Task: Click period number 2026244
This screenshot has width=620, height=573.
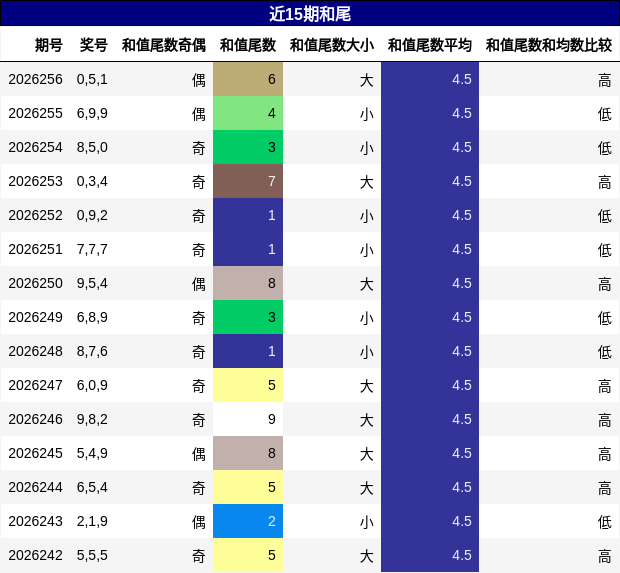Action: pos(35,487)
